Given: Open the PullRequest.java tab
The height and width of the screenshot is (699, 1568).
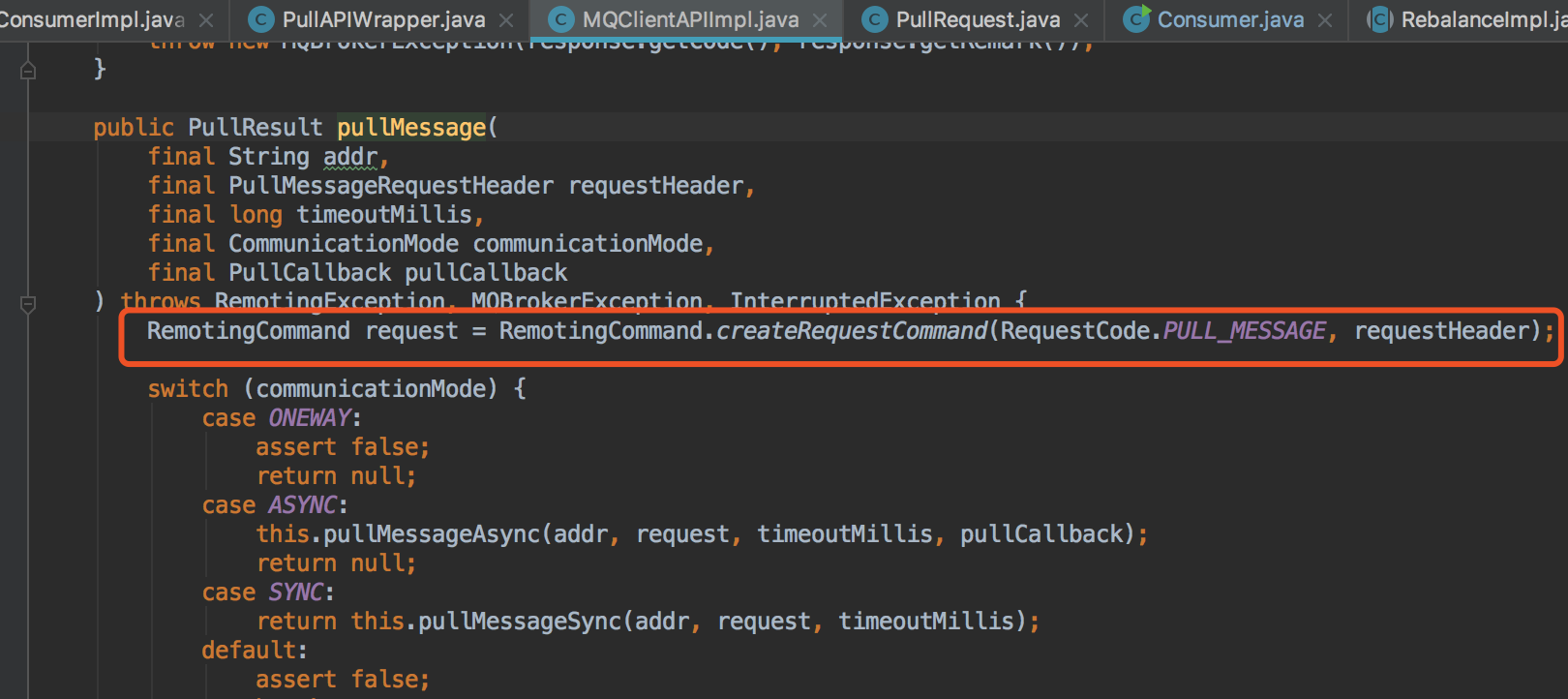Looking at the screenshot, I should [x=978, y=19].
